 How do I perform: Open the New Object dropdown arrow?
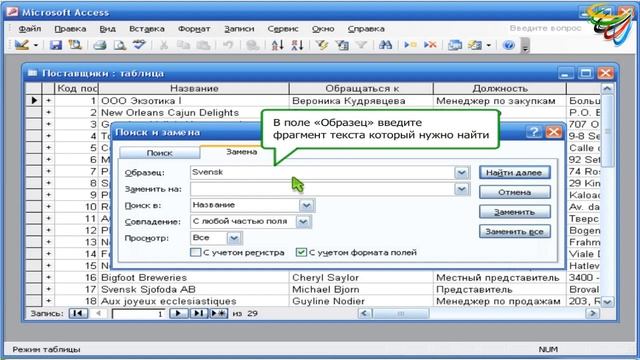[488, 45]
